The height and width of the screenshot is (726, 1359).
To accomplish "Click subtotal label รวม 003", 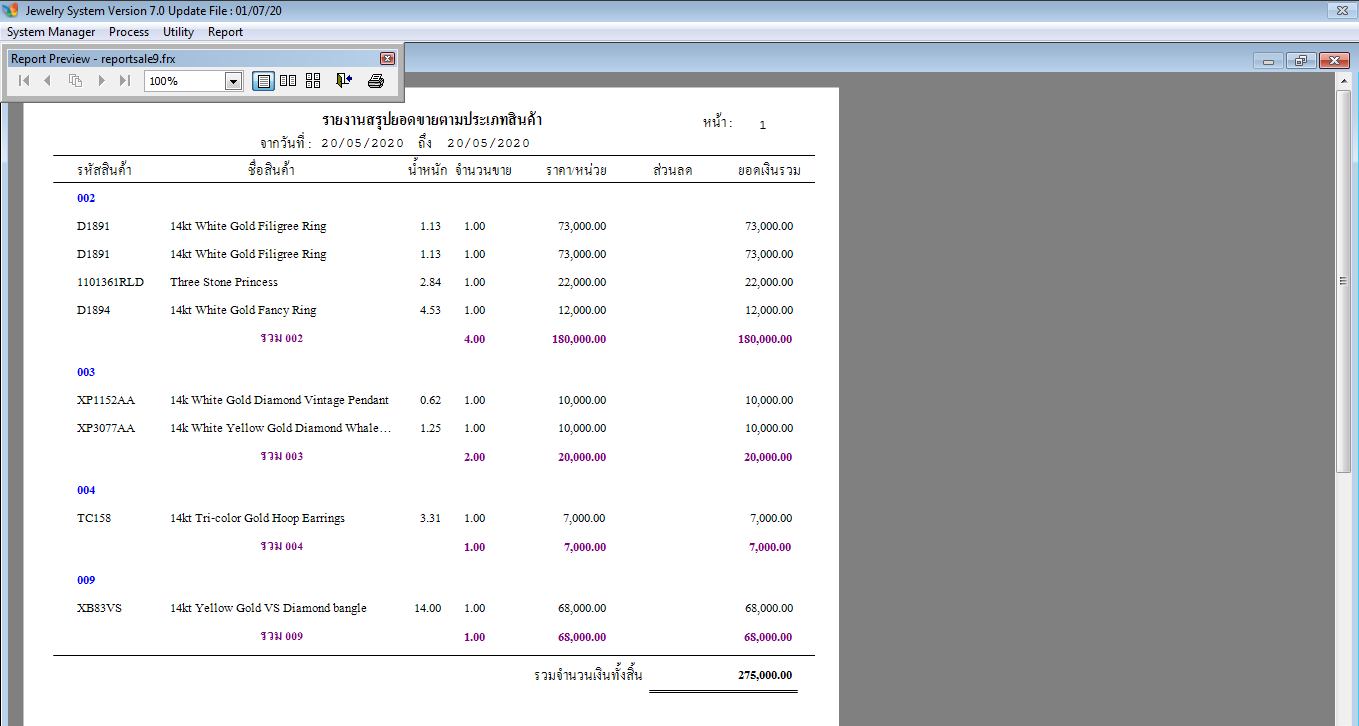I will [x=281, y=456].
